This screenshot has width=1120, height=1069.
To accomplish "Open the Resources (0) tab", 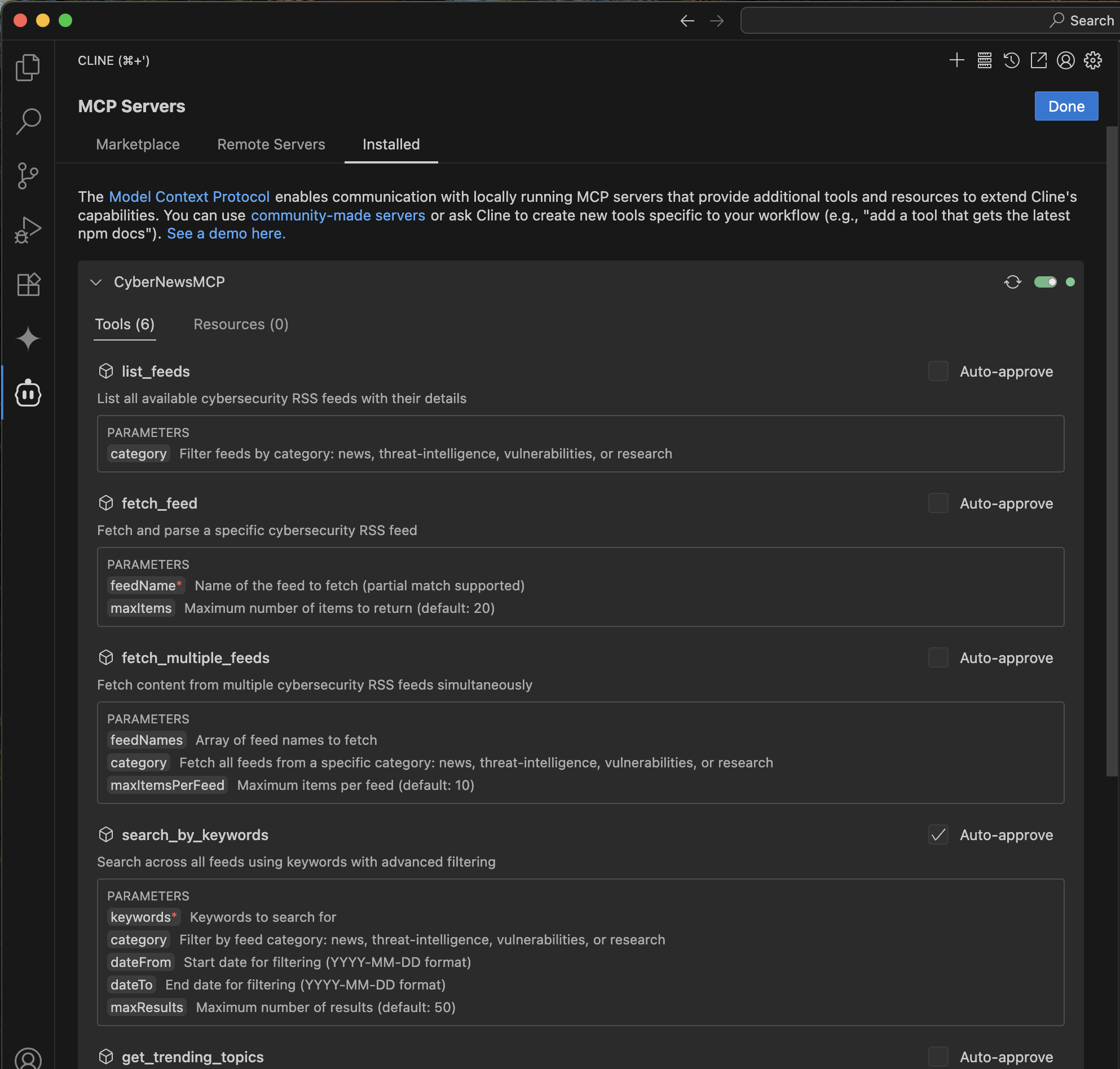I will pos(240,324).
